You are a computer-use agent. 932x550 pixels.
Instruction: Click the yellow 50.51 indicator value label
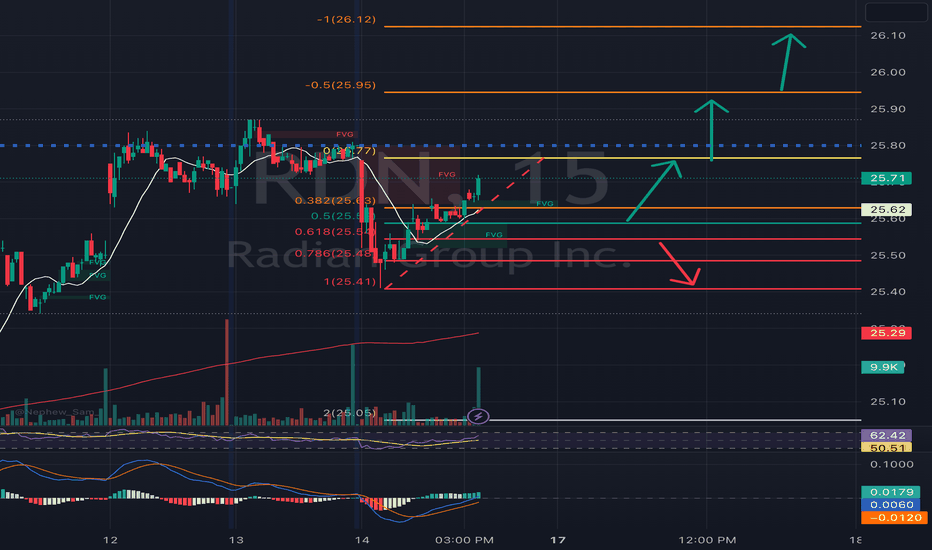887,448
